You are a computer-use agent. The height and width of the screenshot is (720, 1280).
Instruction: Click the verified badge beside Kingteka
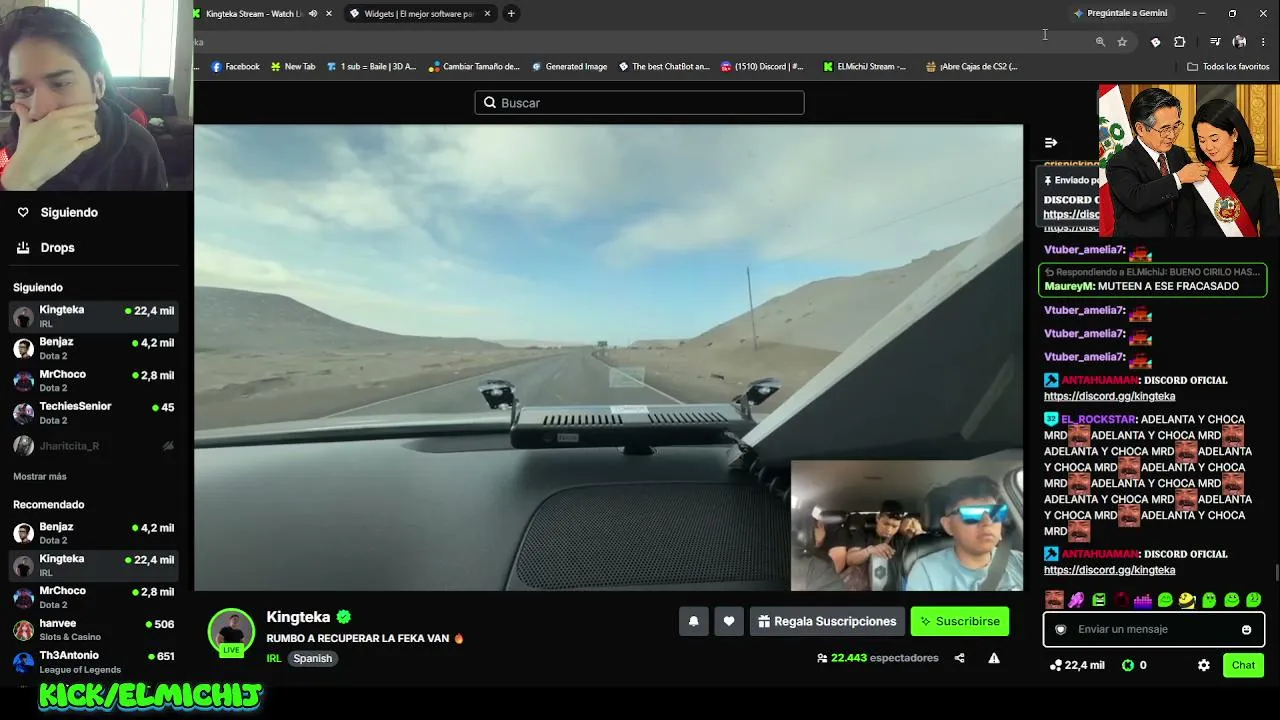pyautogui.click(x=344, y=617)
